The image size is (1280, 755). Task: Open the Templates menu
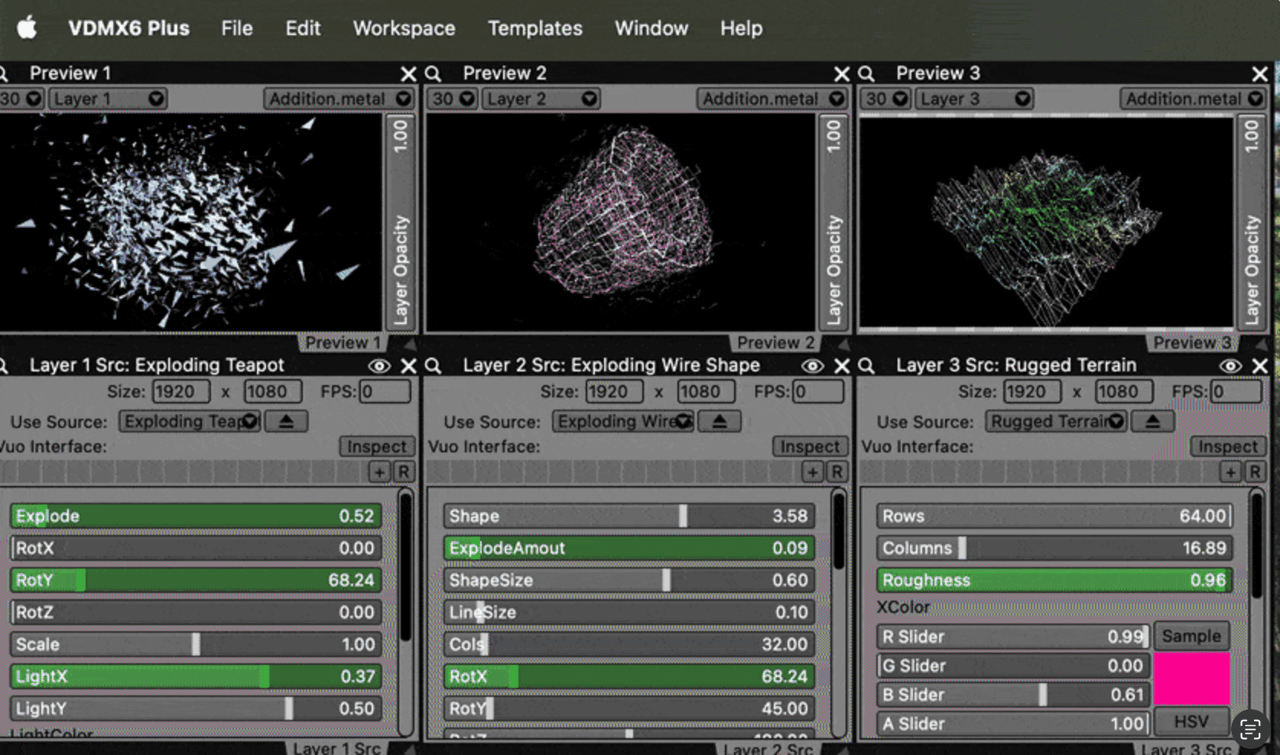[x=535, y=28]
